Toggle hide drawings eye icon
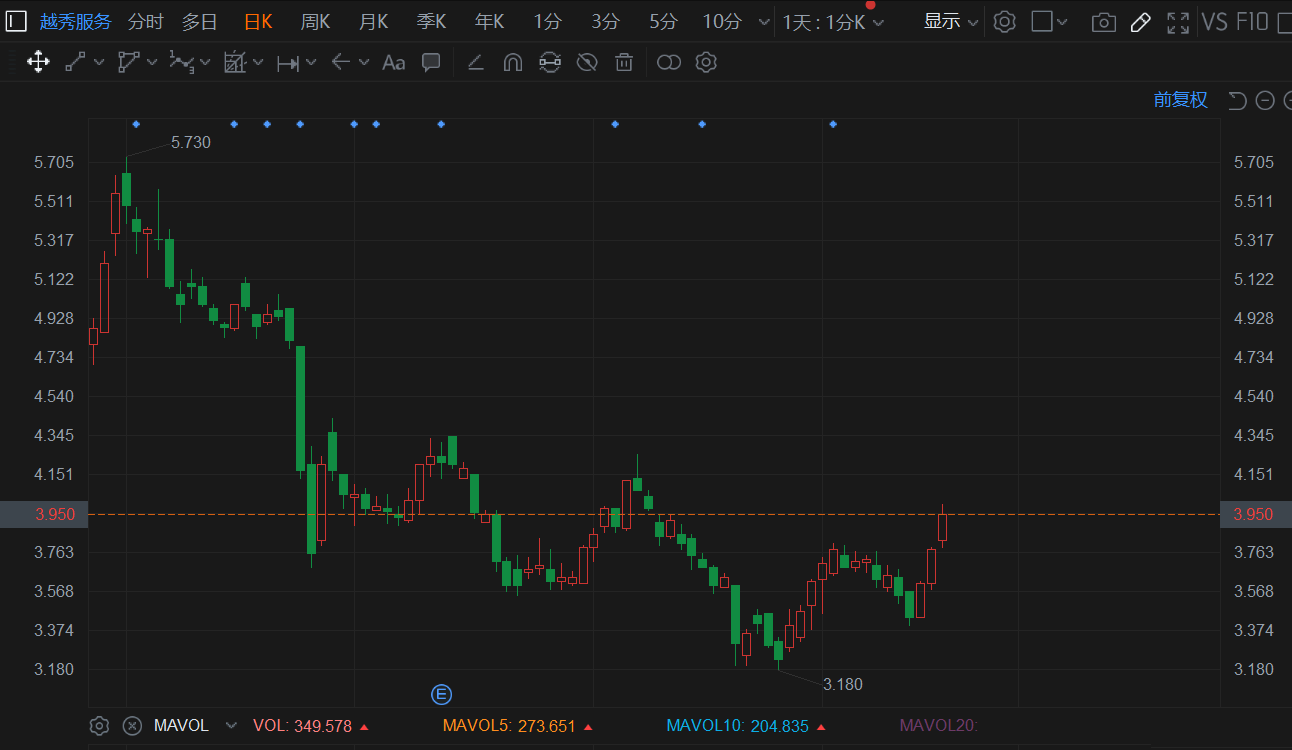Screen dimensions: 1292x750 click(587, 63)
